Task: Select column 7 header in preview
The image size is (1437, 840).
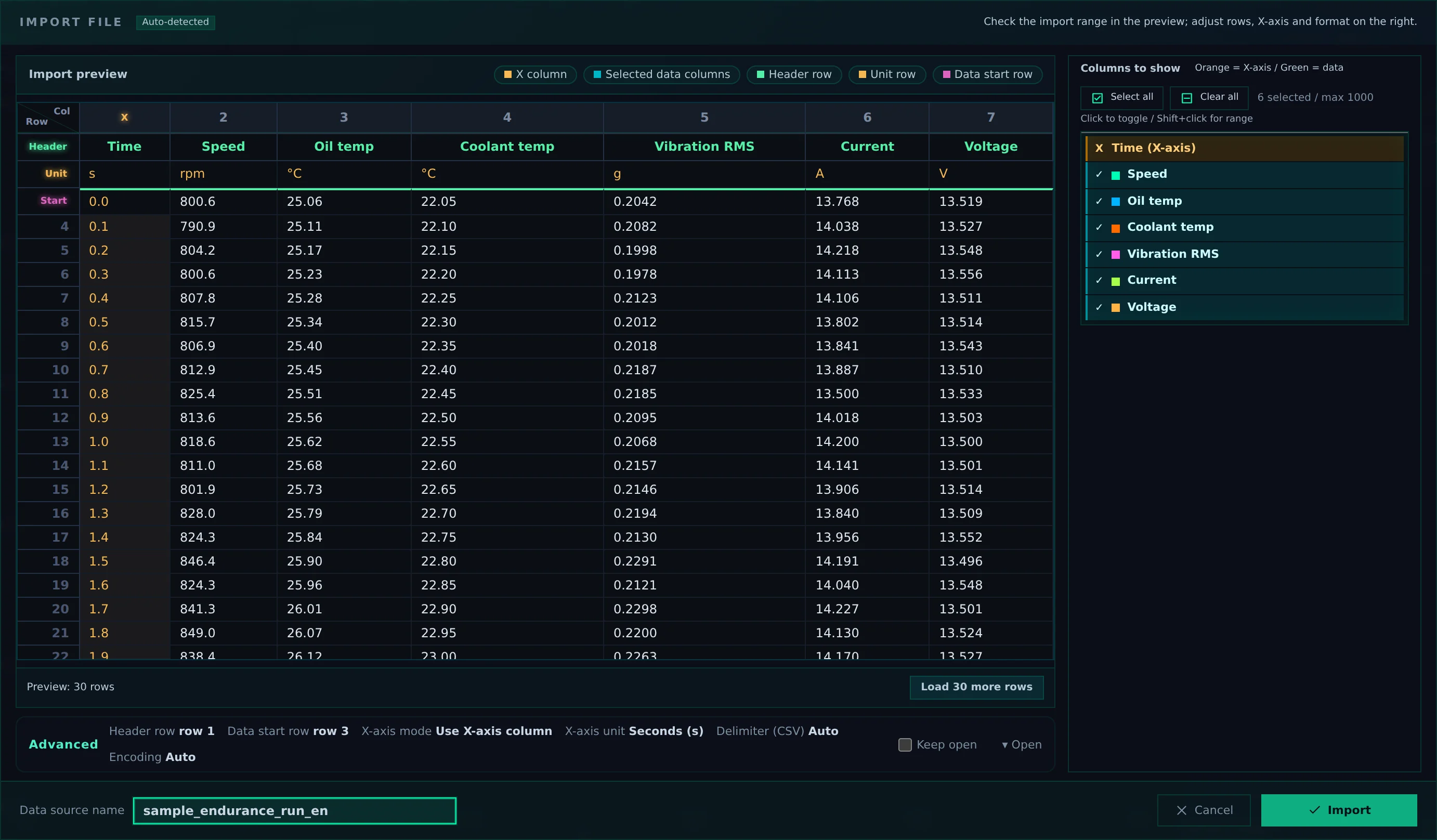Action: coord(990,117)
